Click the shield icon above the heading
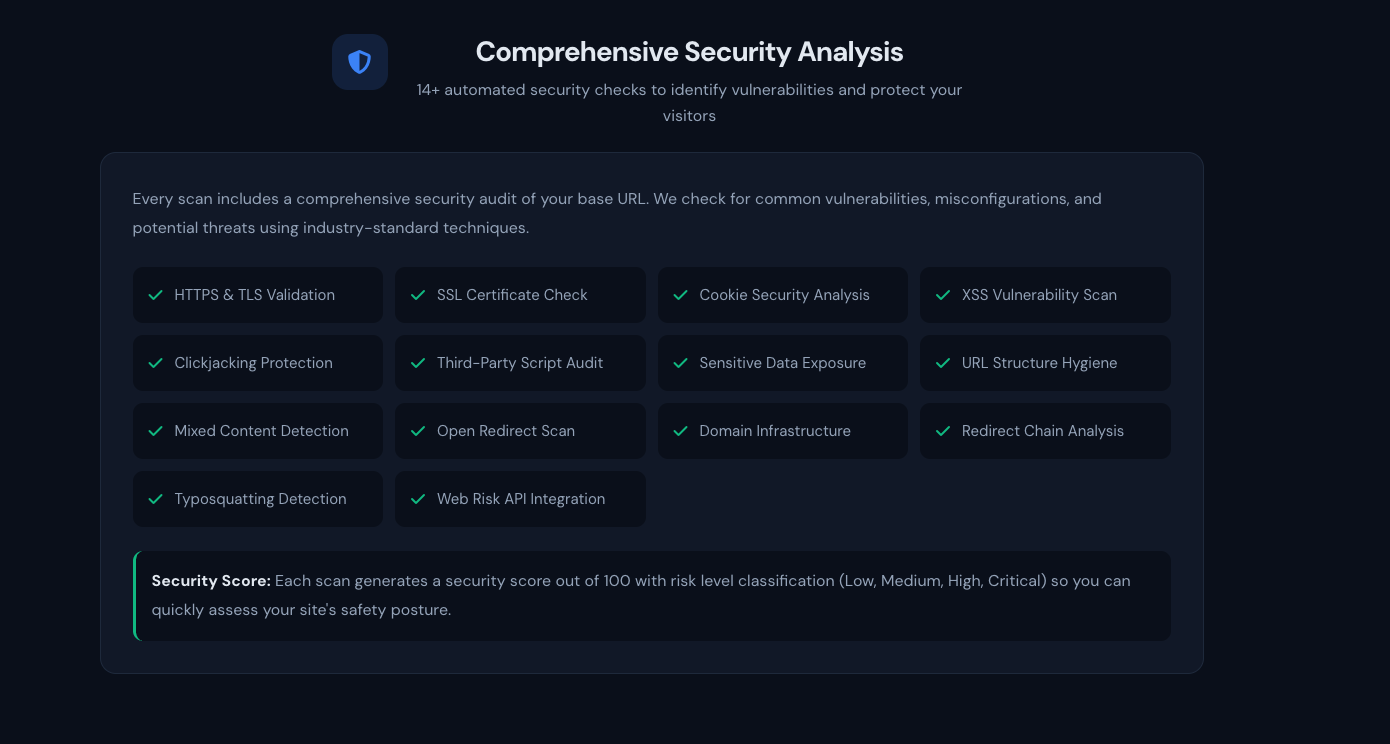 pyautogui.click(x=360, y=61)
